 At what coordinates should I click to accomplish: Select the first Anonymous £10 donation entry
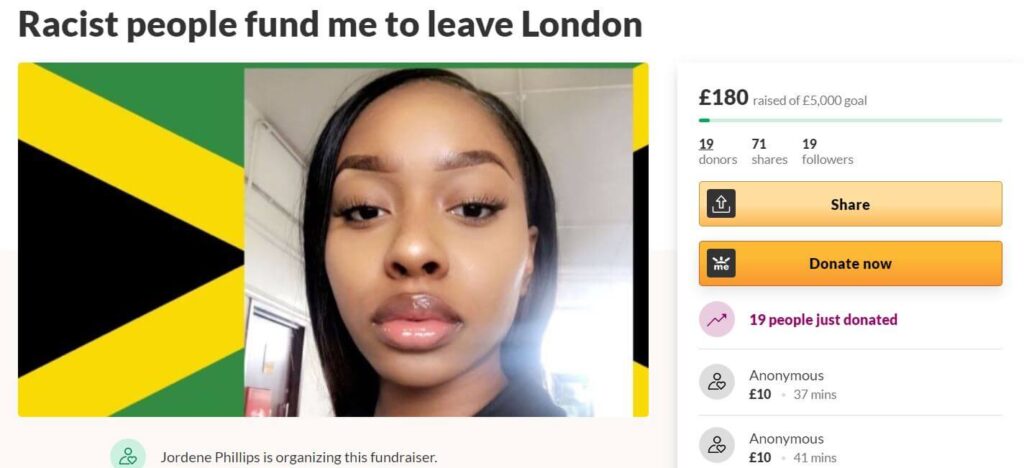coord(850,382)
